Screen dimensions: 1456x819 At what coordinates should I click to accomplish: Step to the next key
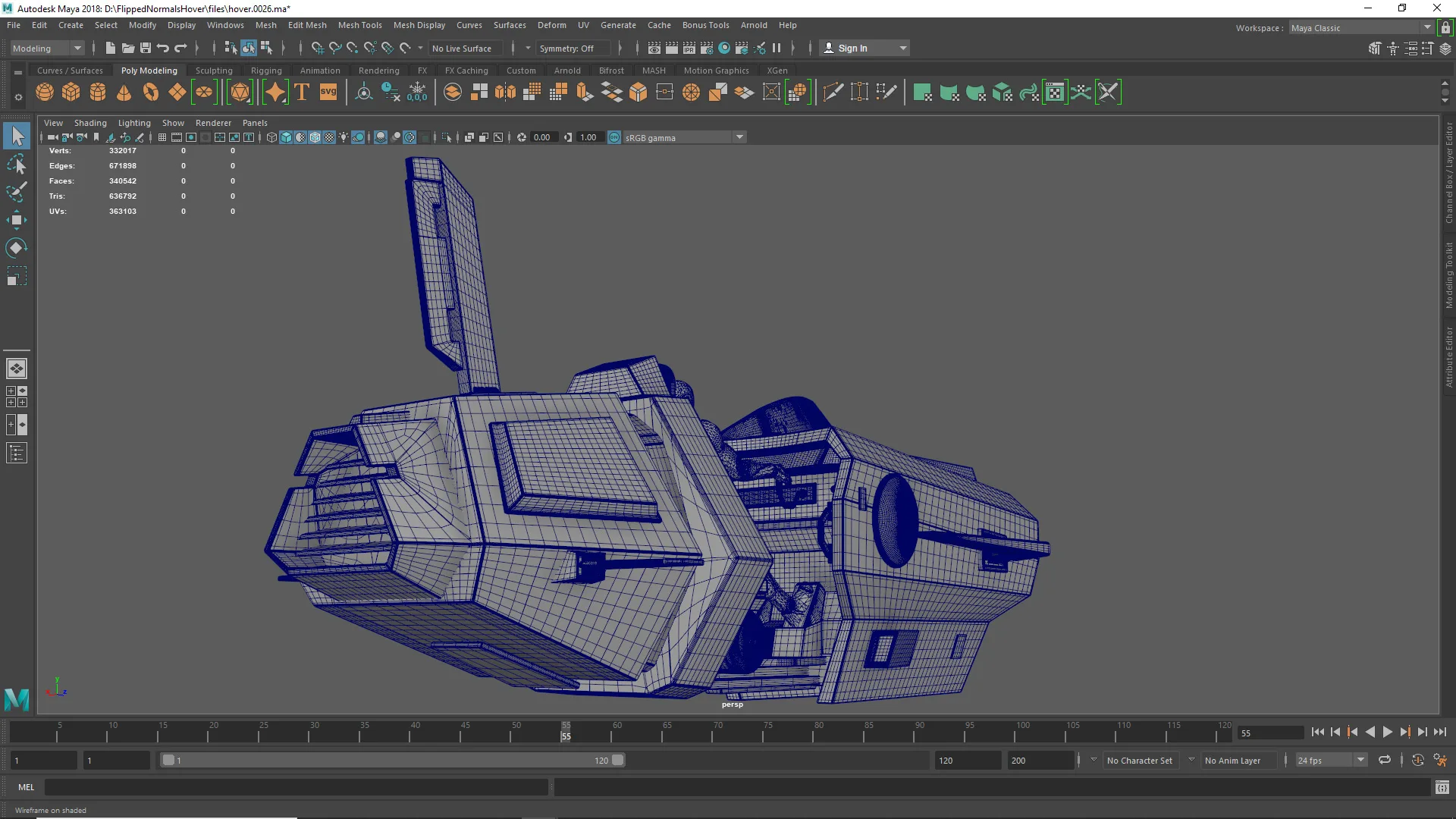click(x=1404, y=732)
